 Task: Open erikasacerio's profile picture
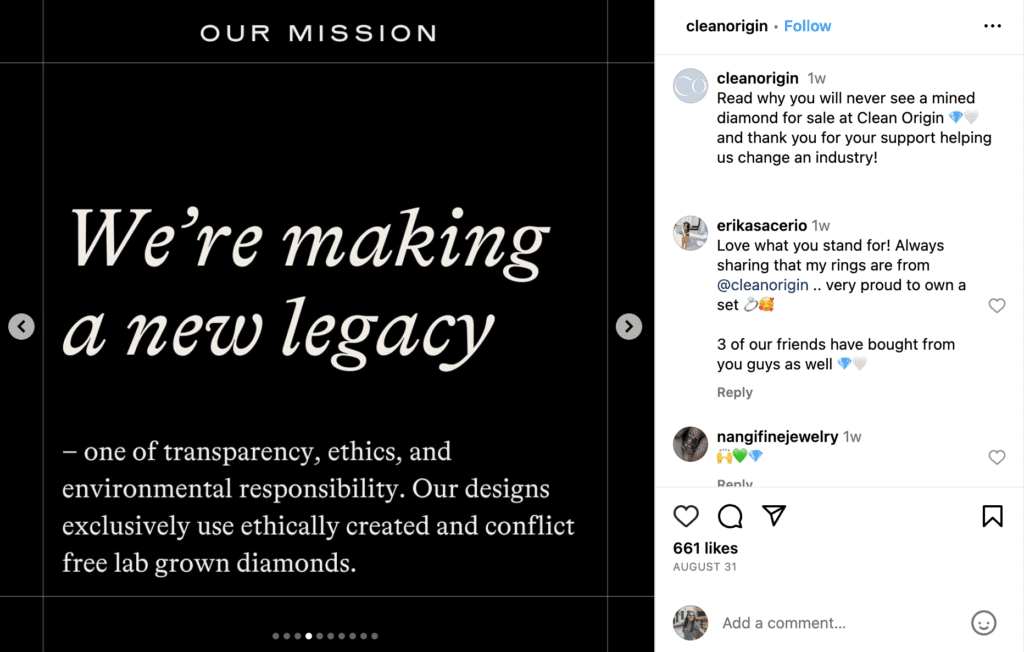[x=690, y=233]
